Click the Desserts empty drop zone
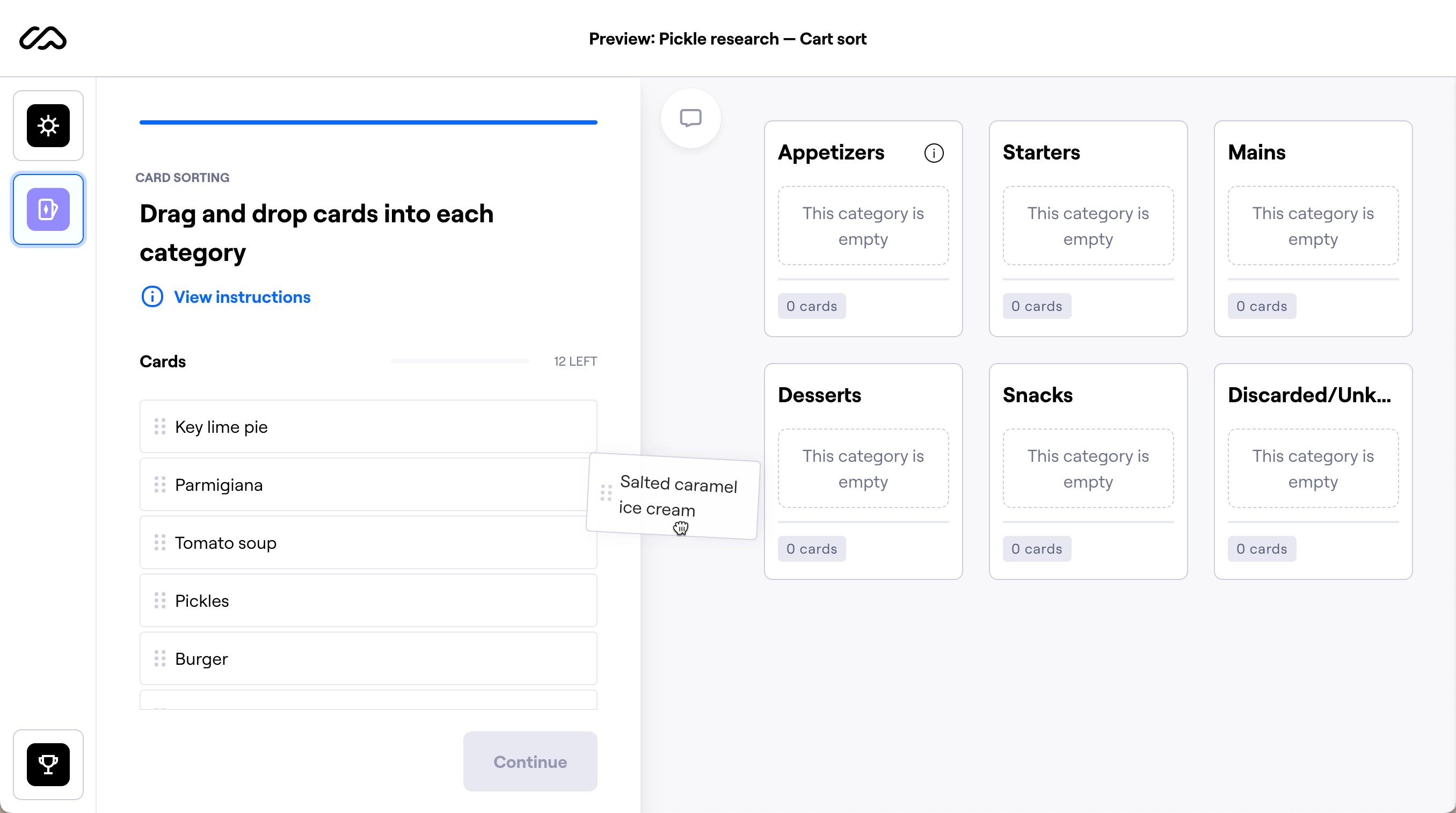The image size is (1456, 813). coord(863,469)
